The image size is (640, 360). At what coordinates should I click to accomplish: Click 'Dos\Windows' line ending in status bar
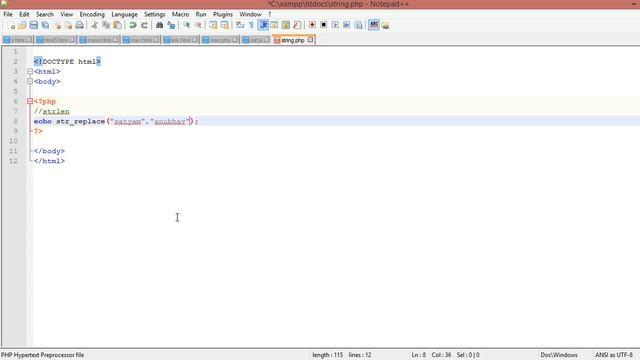coord(559,355)
